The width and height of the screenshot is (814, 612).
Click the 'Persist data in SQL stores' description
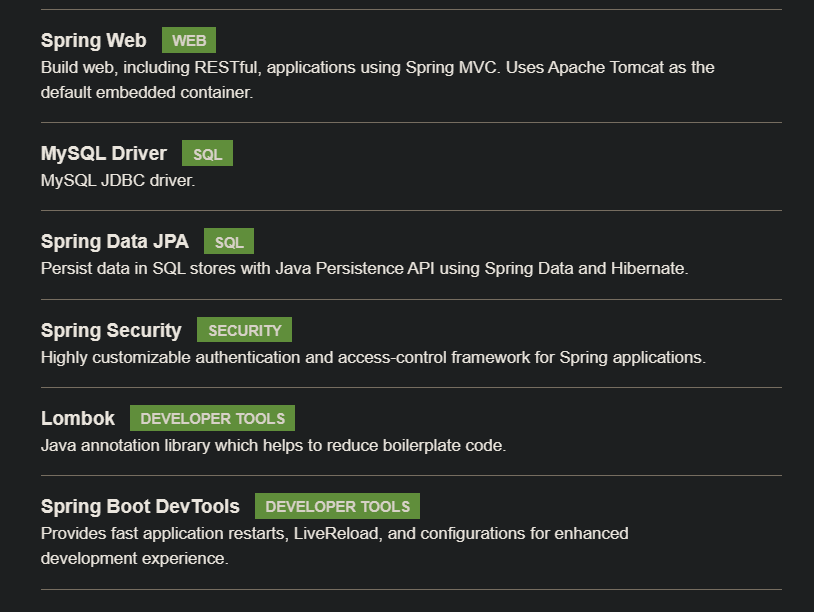(364, 268)
